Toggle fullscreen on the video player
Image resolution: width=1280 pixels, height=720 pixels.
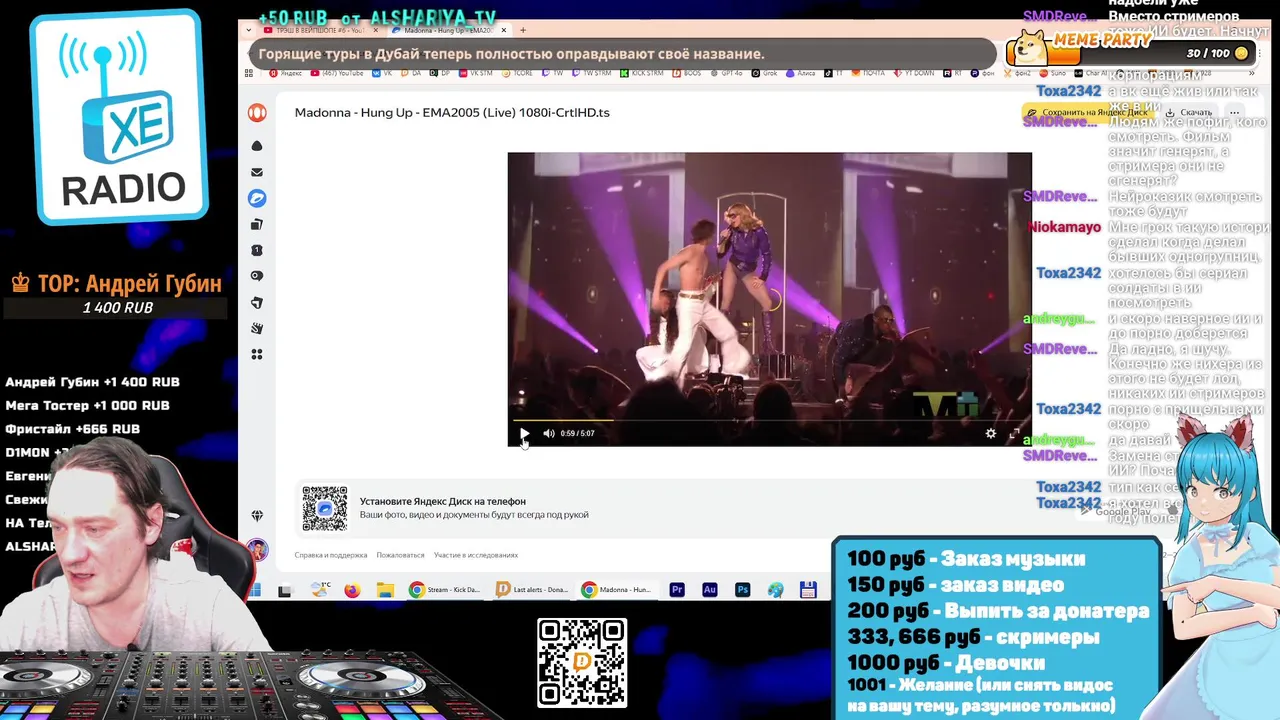coord(1014,433)
